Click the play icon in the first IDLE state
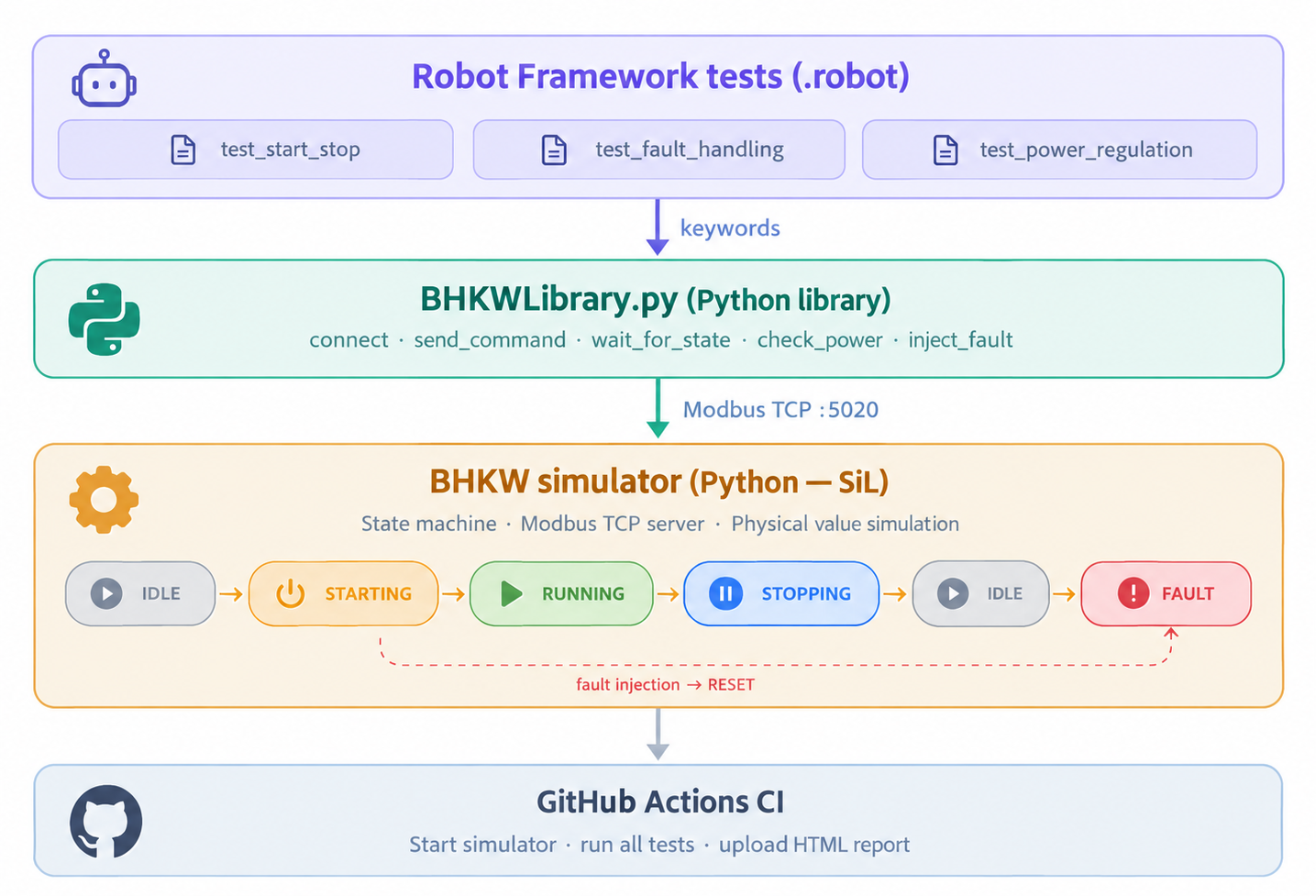The image size is (1316, 896). [x=106, y=593]
